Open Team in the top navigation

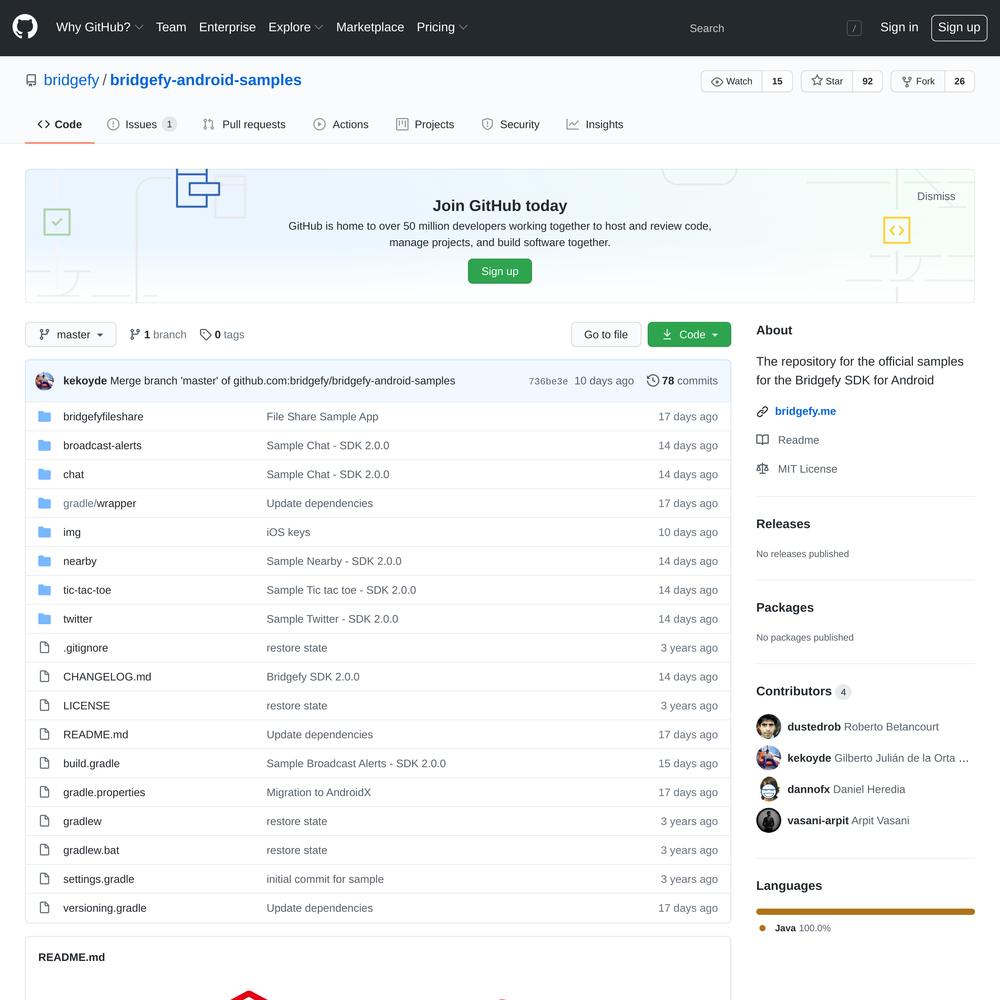pyautogui.click(x=171, y=27)
